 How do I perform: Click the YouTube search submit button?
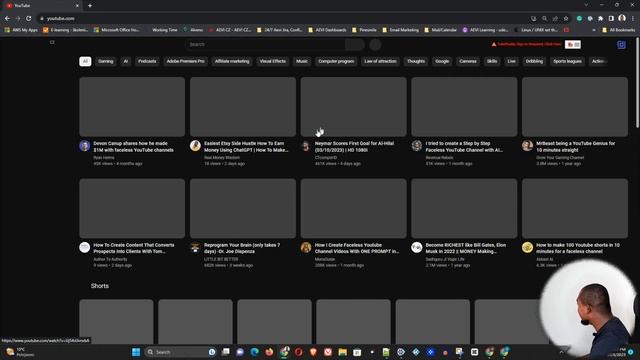[355, 44]
